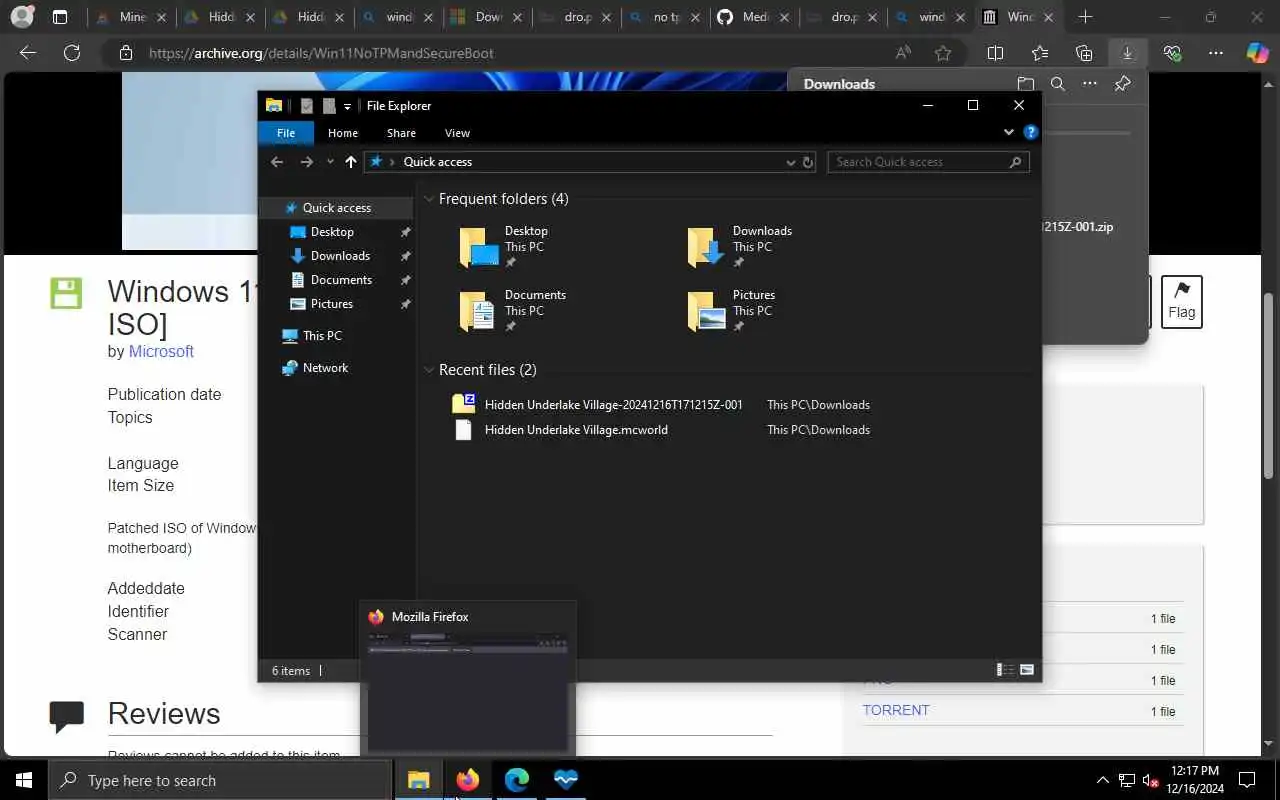Click the File Explorer back arrow
1280x800 pixels.
tap(277, 162)
